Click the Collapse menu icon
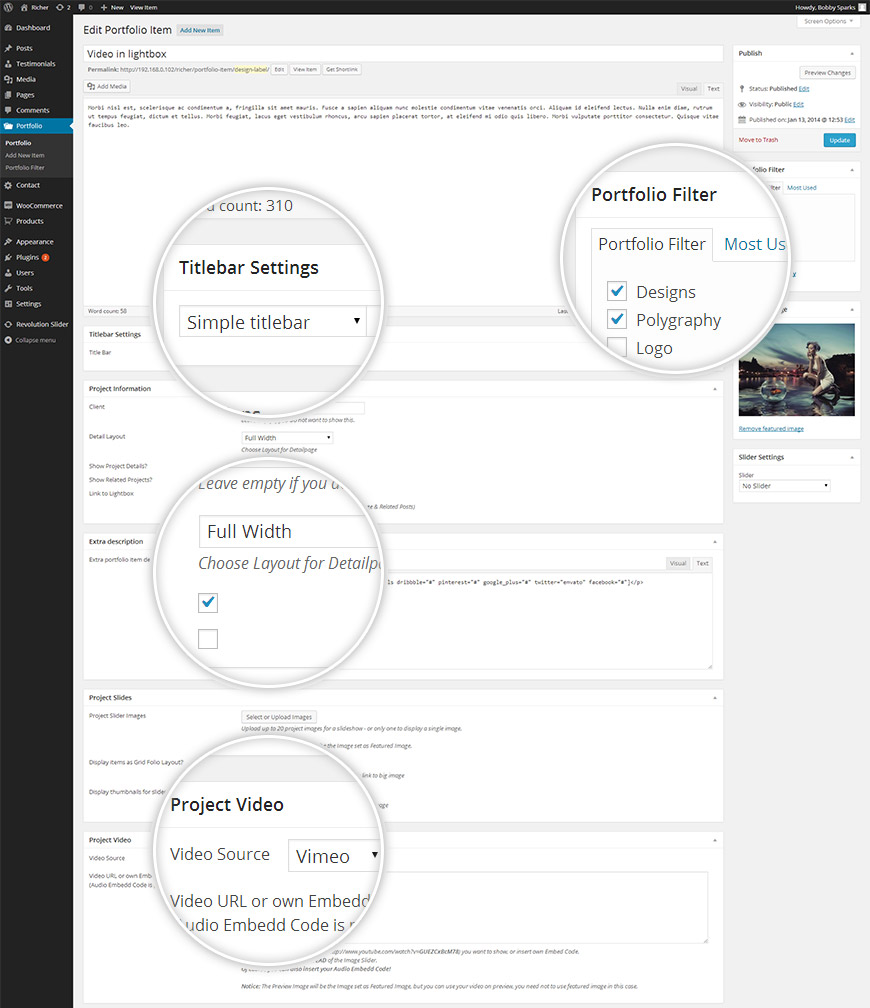 point(8,340)
